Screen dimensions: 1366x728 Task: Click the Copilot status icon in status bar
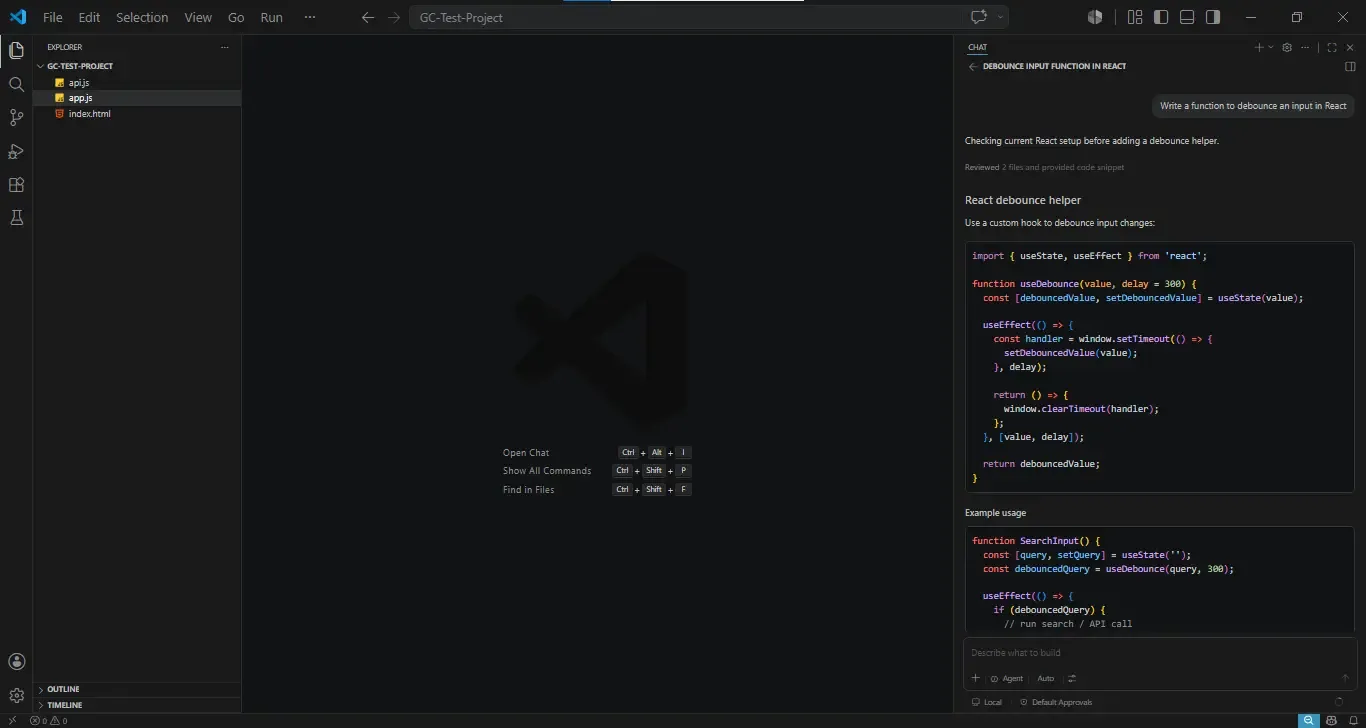pos(1332,720)
